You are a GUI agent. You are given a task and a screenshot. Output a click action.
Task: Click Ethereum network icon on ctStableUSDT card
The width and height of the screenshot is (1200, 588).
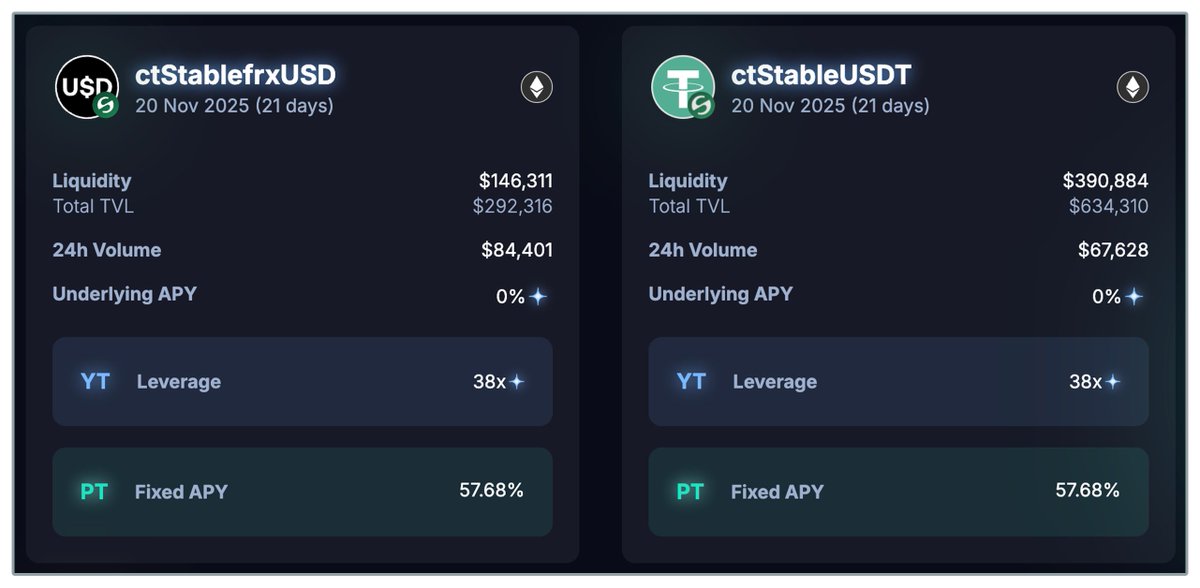(1133, 87)
